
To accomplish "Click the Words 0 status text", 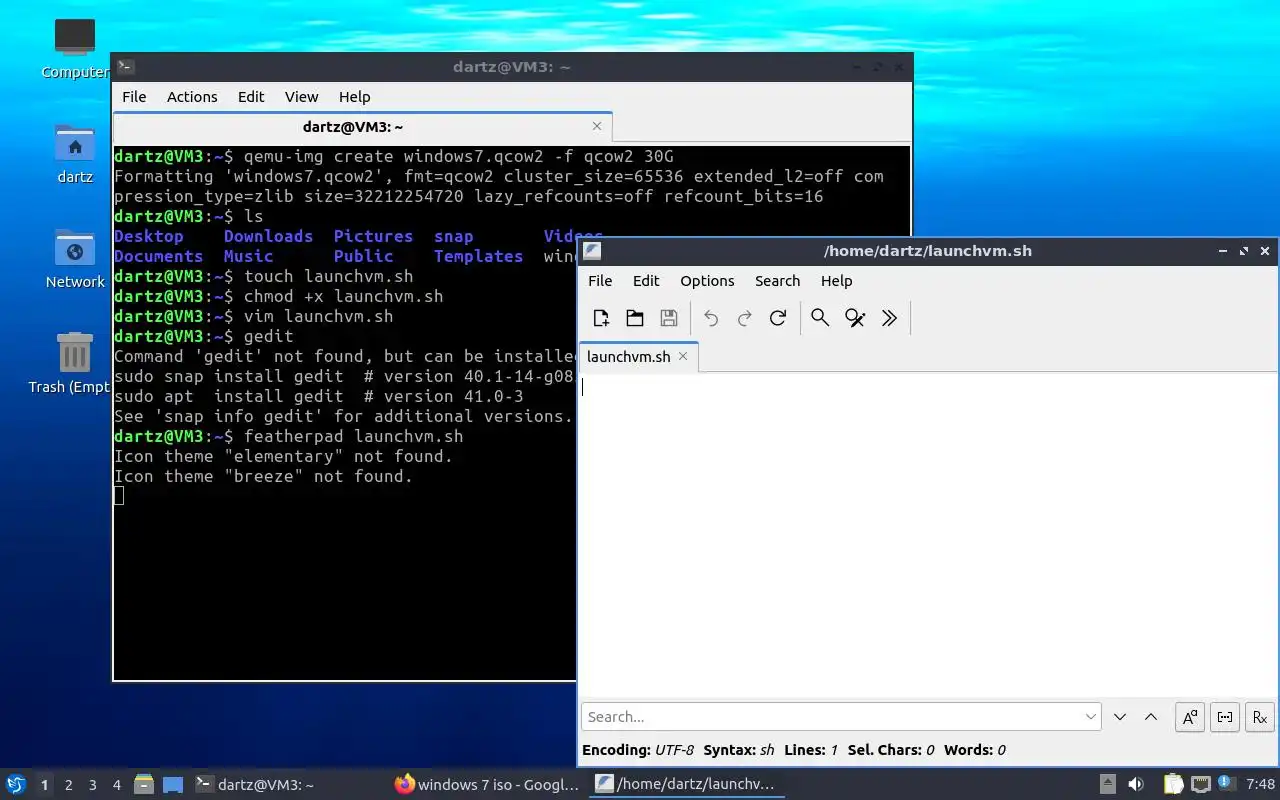I will point(974,750).
